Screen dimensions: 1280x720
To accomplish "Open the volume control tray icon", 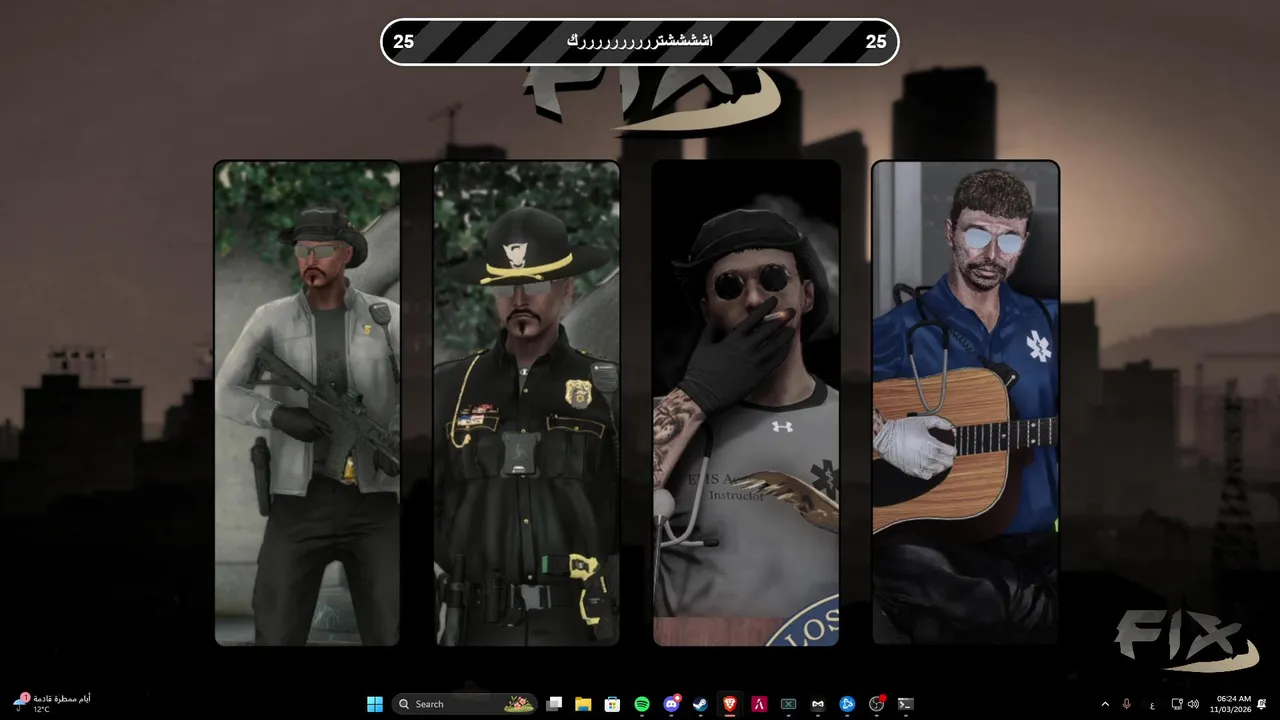I will point(1193,704).
